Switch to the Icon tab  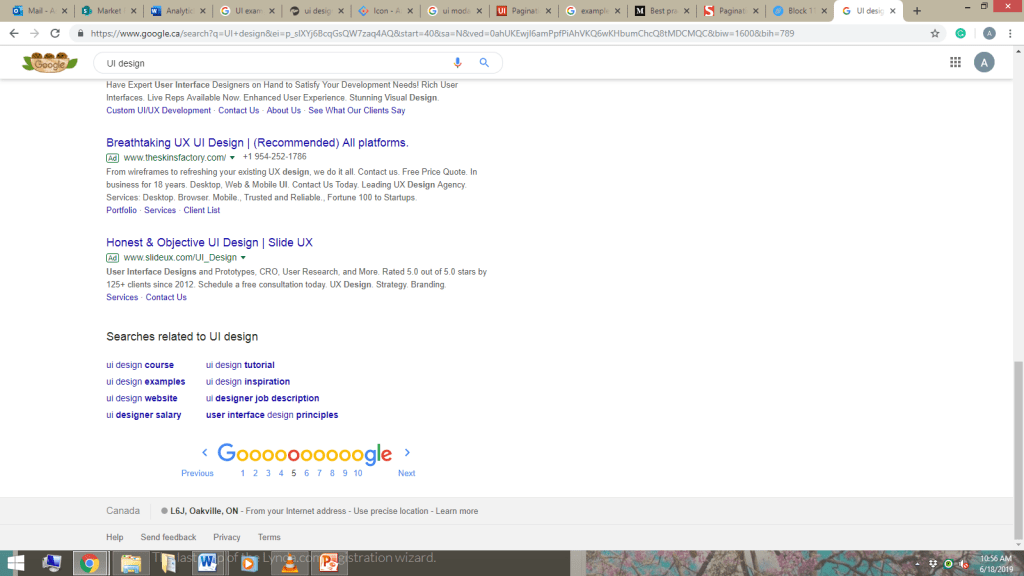coord(385,10)
